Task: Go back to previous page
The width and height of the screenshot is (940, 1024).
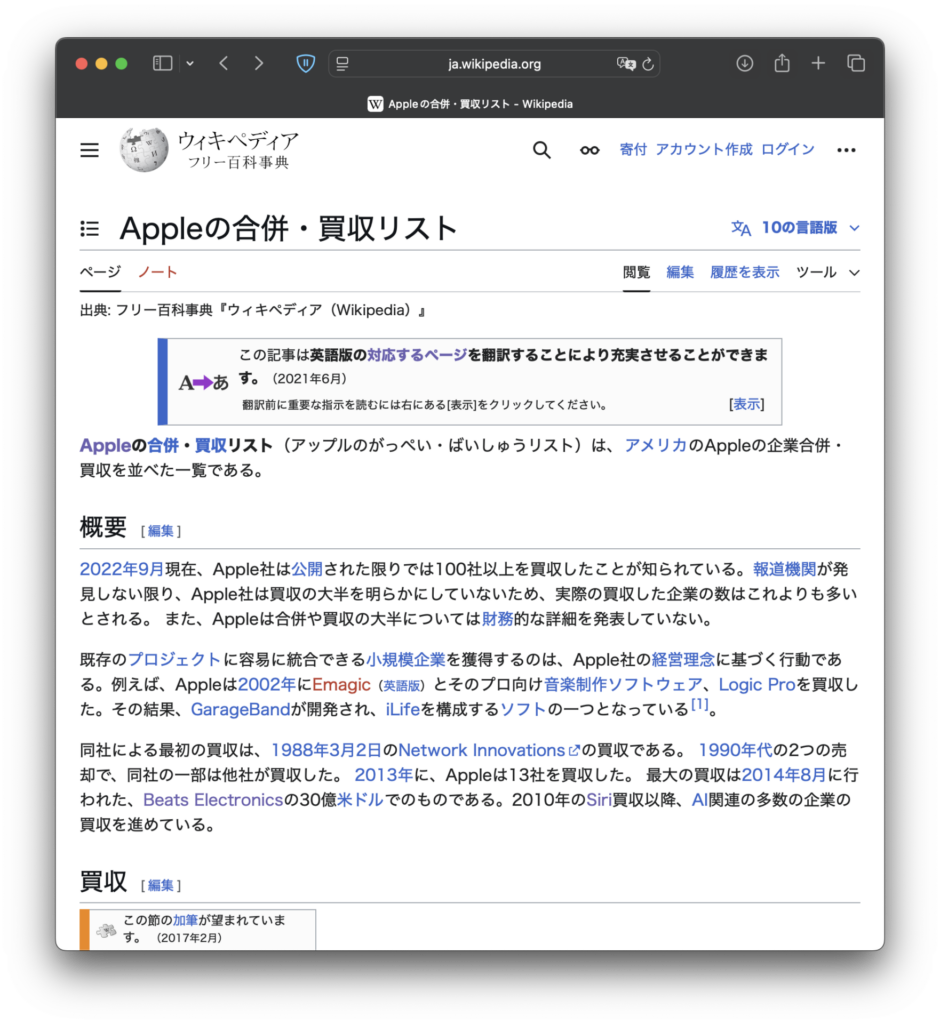Action: [x=223, y=63]
